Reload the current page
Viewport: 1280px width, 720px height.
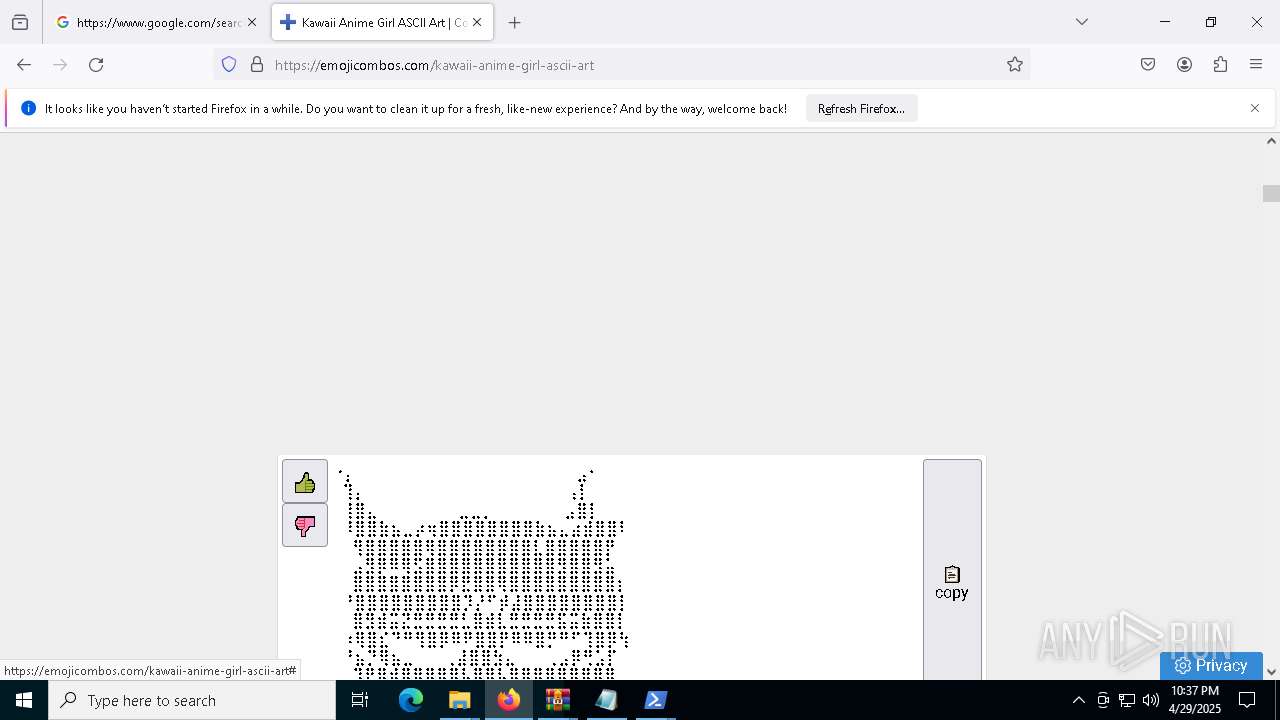tap(96, 65)
